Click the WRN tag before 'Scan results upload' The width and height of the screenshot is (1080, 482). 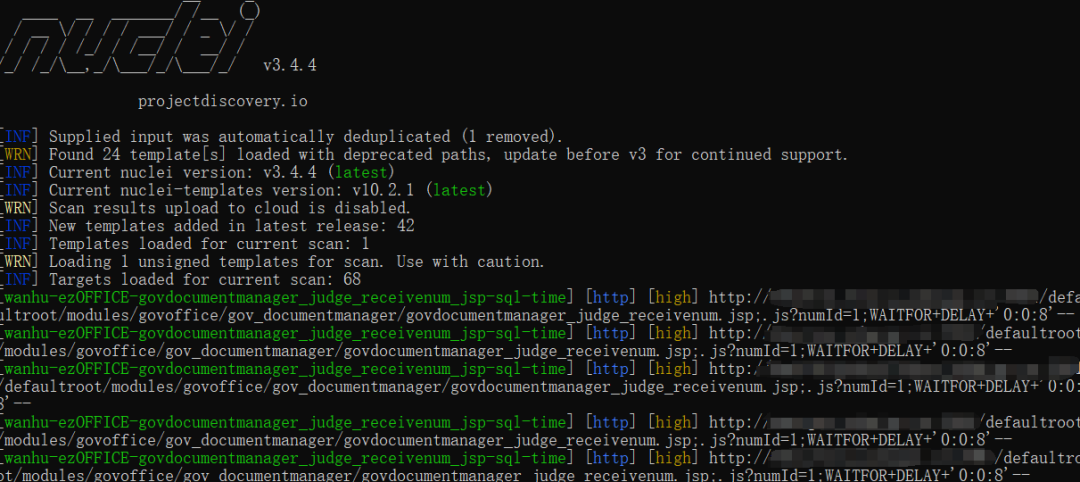20,208
